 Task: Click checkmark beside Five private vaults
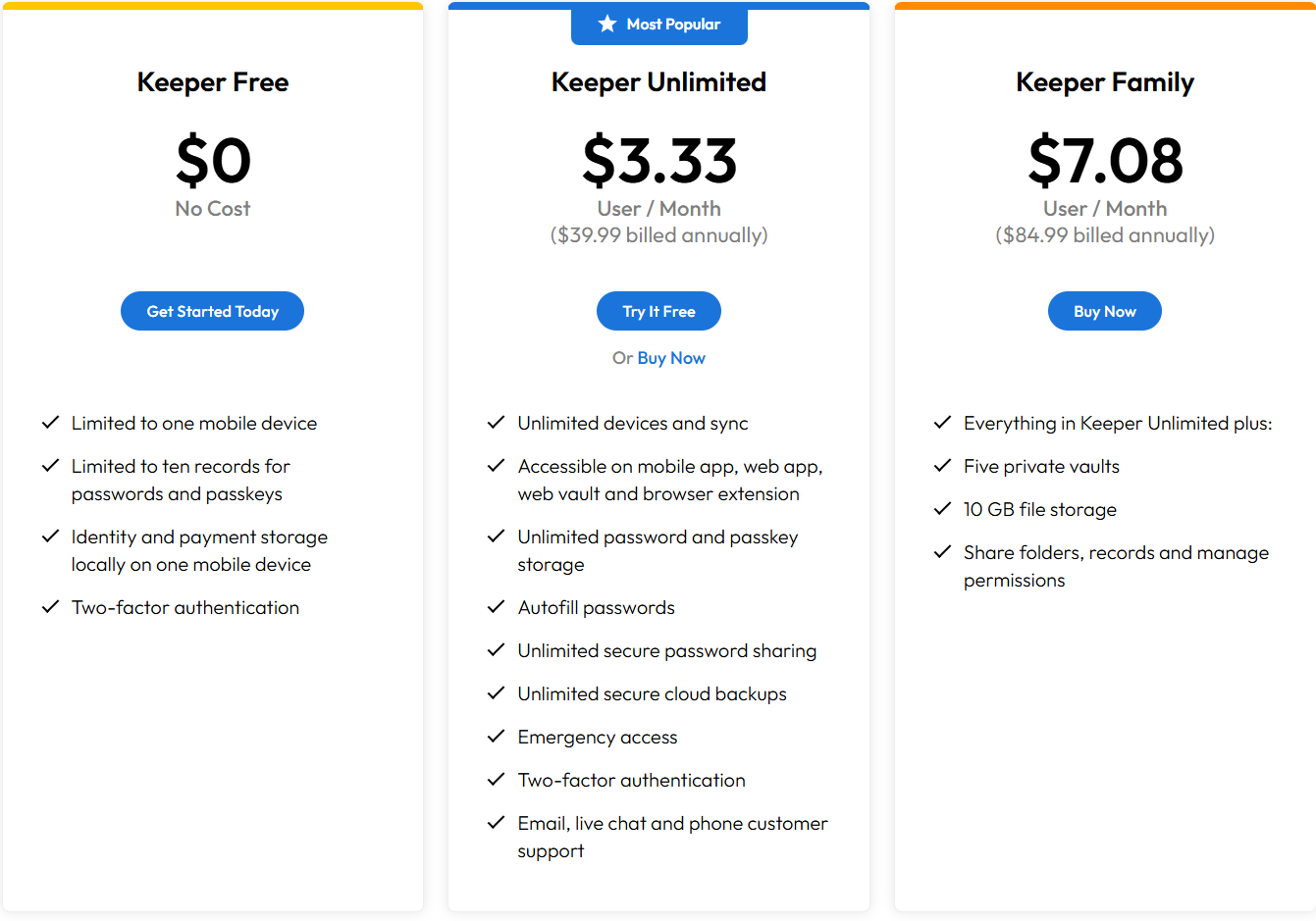click(x=942, y=466)
